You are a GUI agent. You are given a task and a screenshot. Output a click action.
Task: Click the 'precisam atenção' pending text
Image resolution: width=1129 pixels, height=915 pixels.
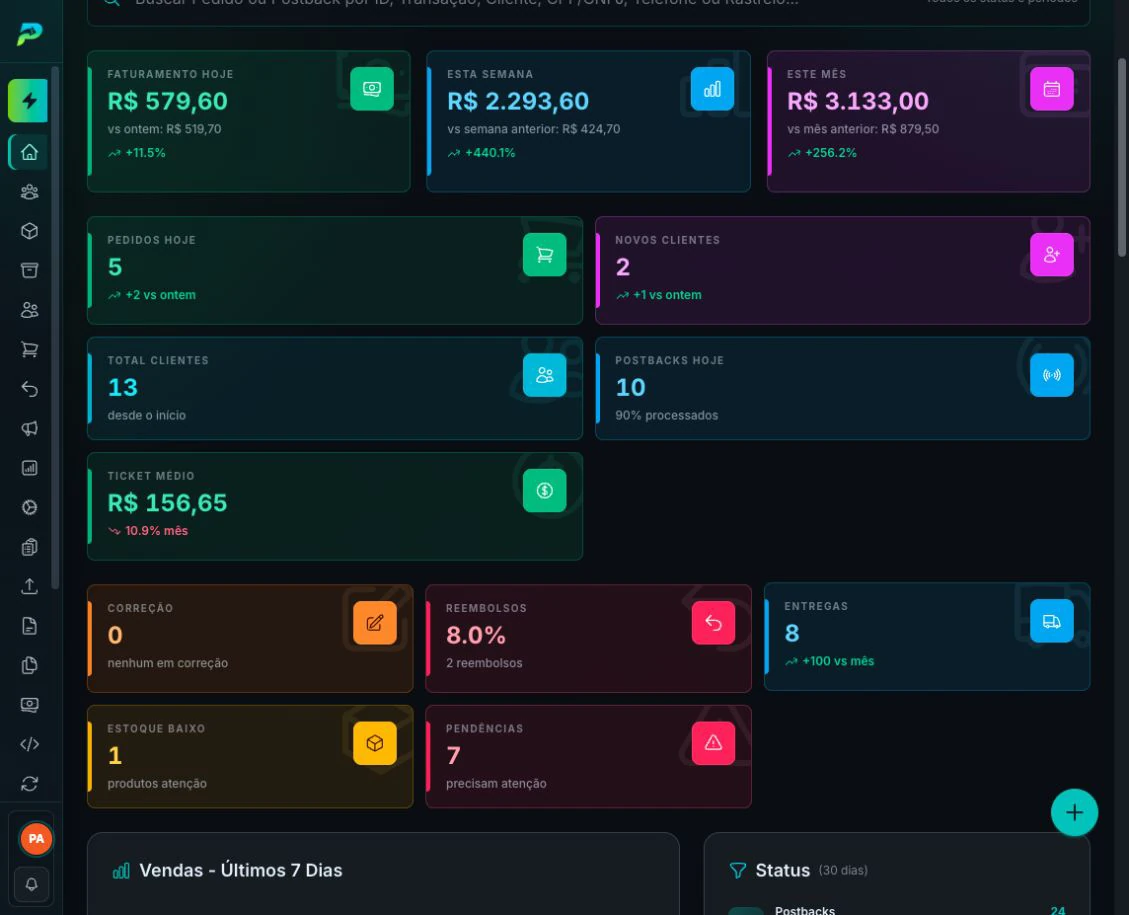[496, 783]
